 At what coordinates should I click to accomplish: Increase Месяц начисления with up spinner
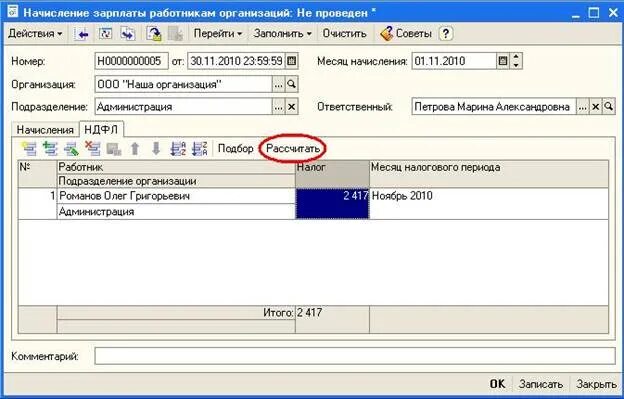coord(516,57)
